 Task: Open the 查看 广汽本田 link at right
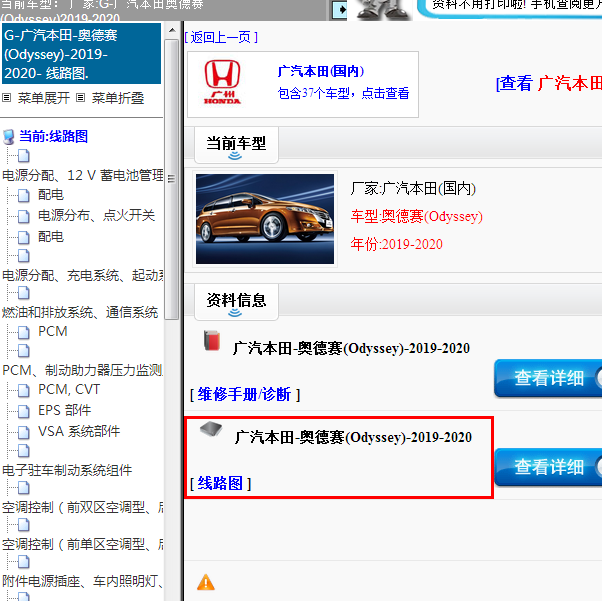click(549, 83)
